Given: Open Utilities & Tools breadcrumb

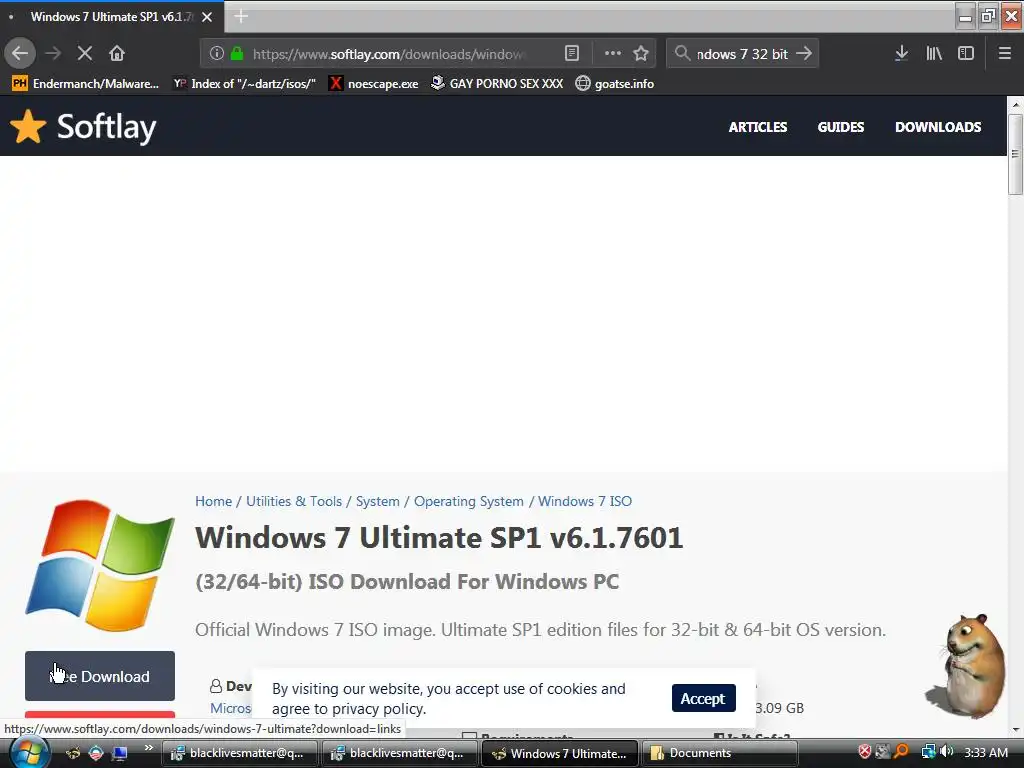Looking at the screenshot, I should point(294,501).
